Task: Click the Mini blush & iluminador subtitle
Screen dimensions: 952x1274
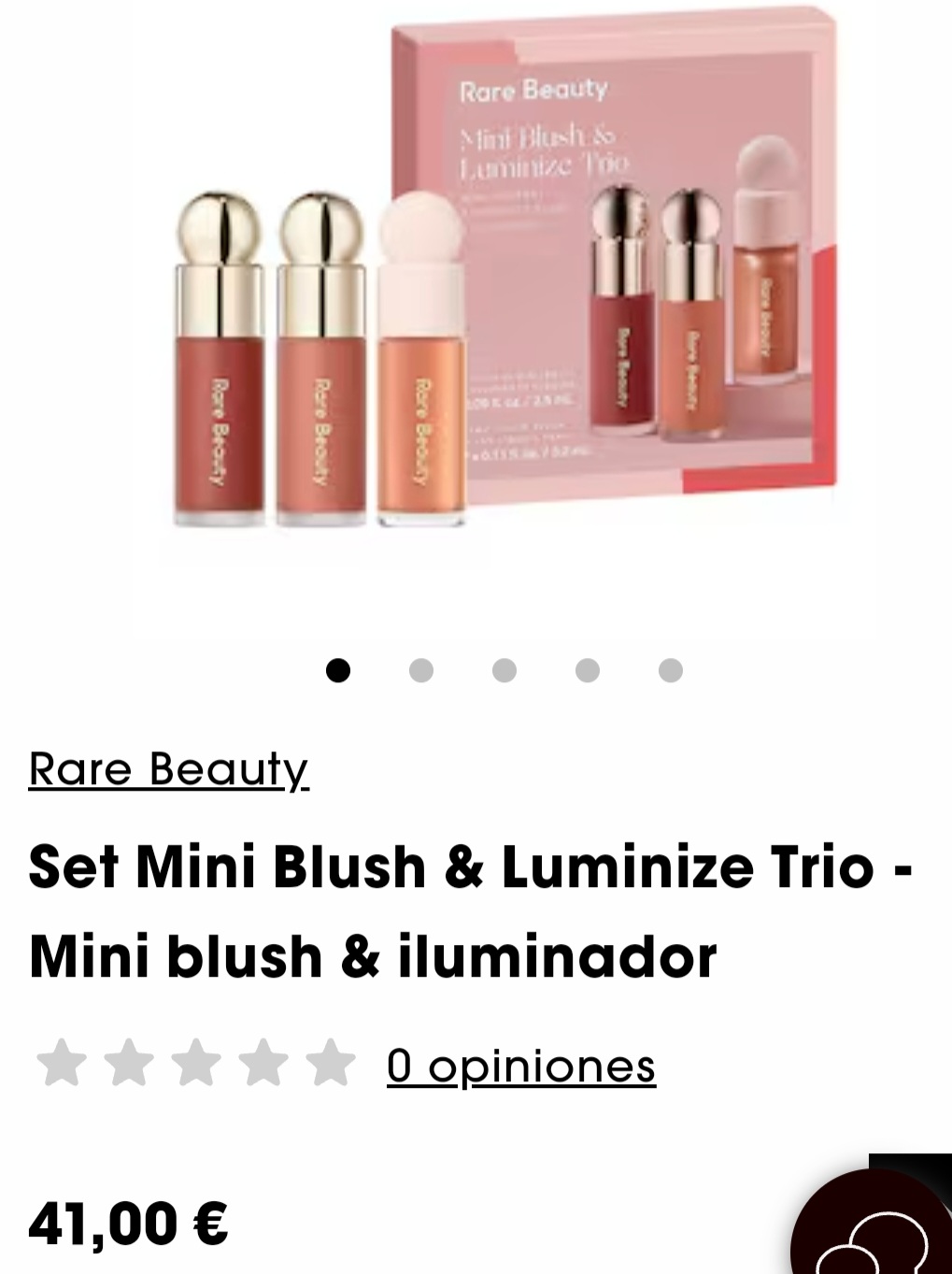Action: point(373,956)
